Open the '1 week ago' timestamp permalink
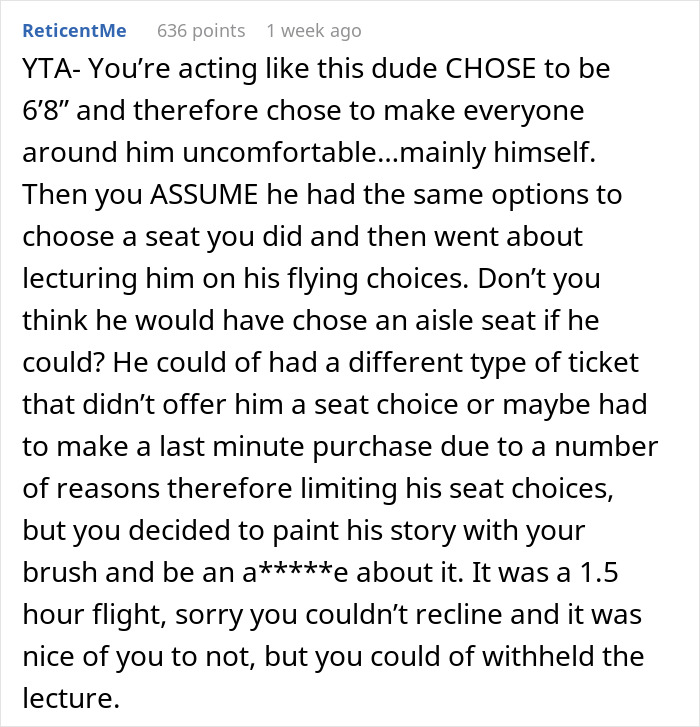The height and width of the screenshot is (727, 700). pyautogui.click(x=313, y=31)
